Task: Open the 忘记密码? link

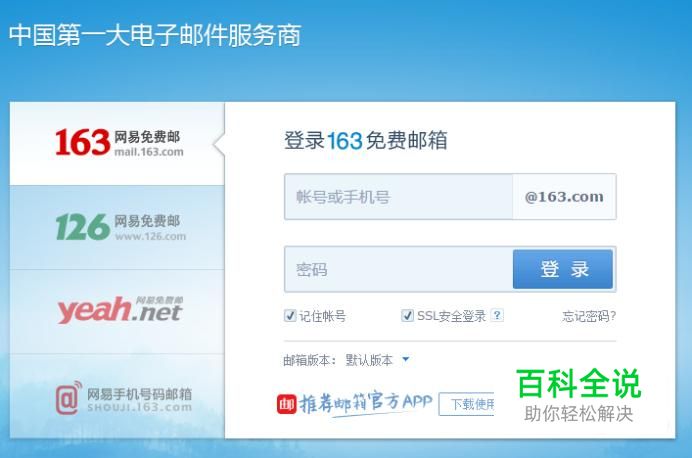Action: tap(589, 316)
